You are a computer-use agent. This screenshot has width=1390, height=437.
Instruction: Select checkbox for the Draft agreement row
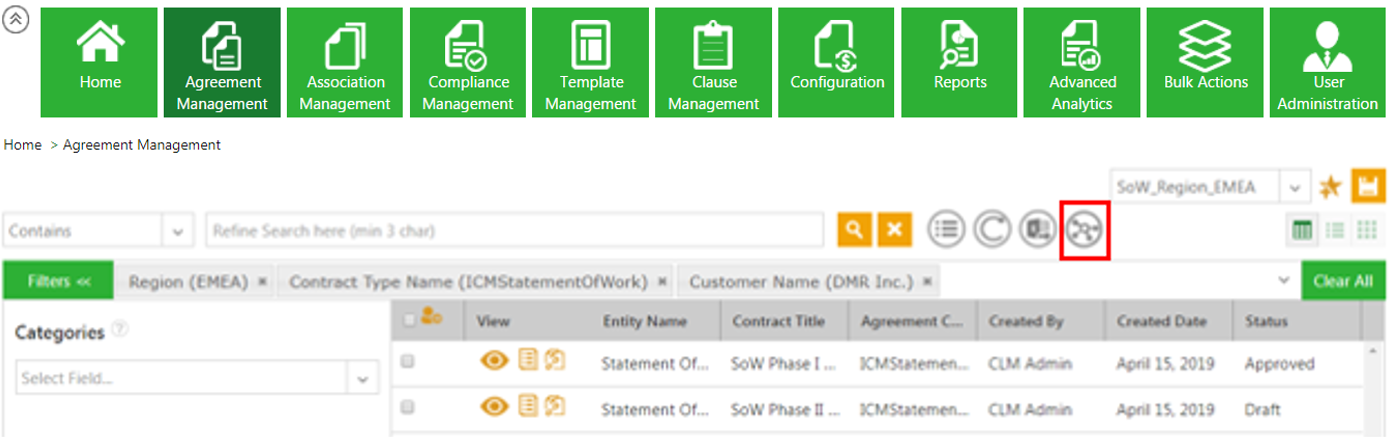click(408, 408)
